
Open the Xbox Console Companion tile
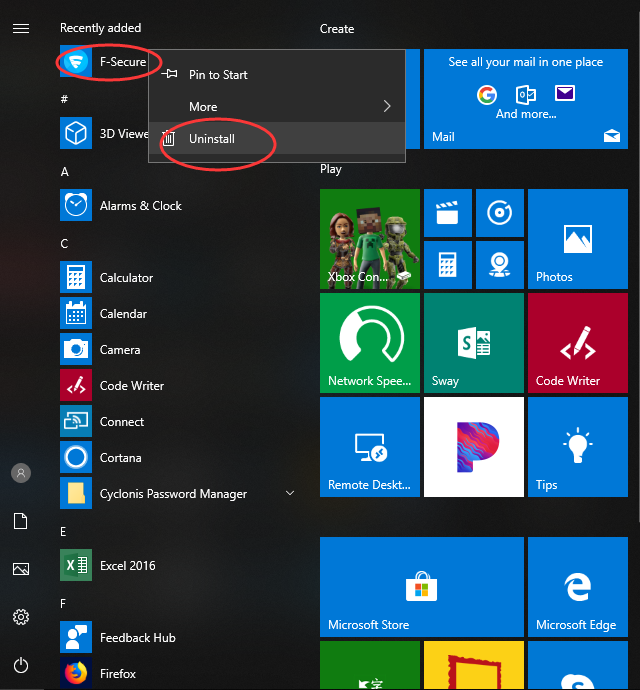pyautogui.click(x=370, y=239)
